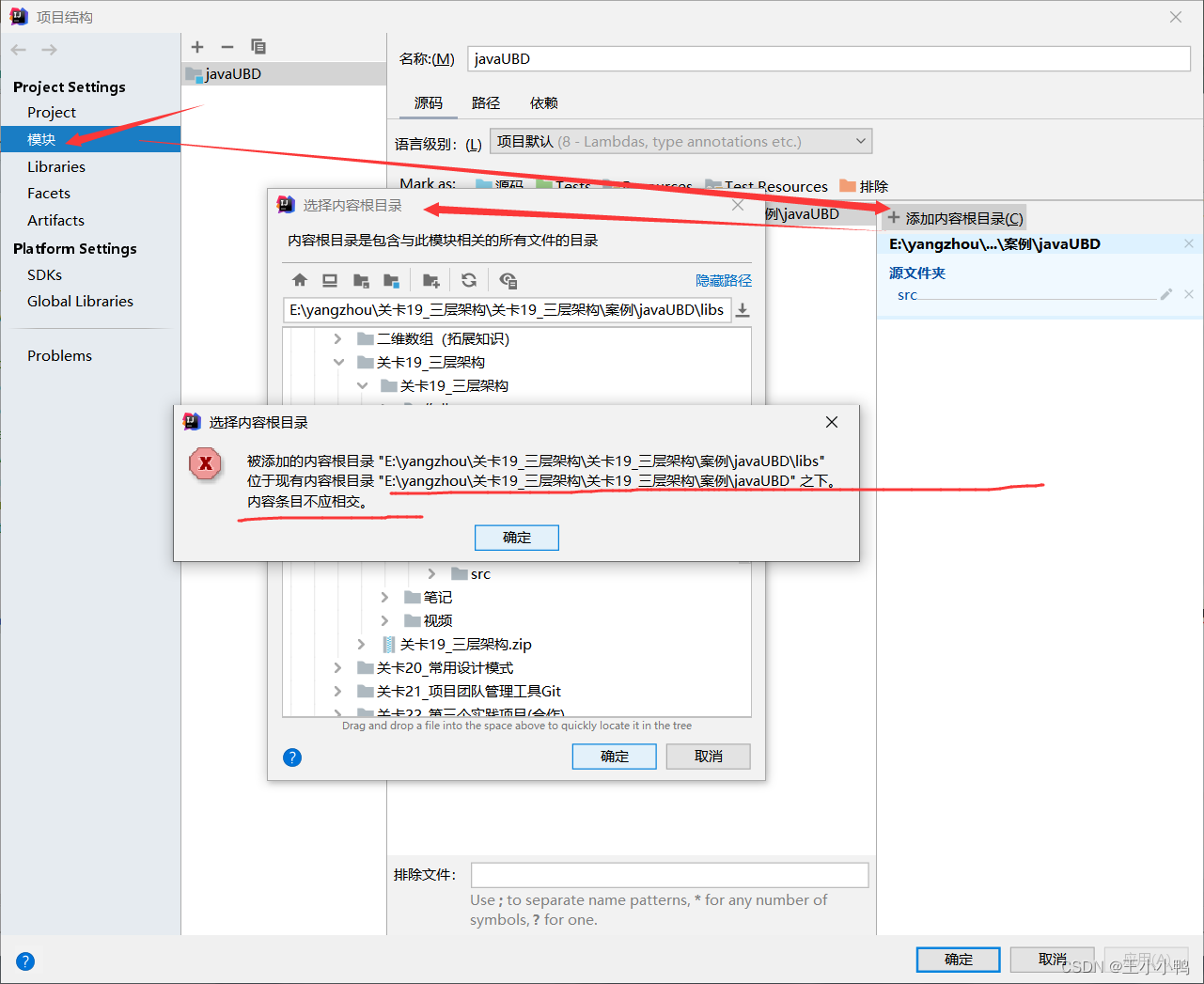Click the directory path input field
The image size is (1204, 984).
click(508, 310)
